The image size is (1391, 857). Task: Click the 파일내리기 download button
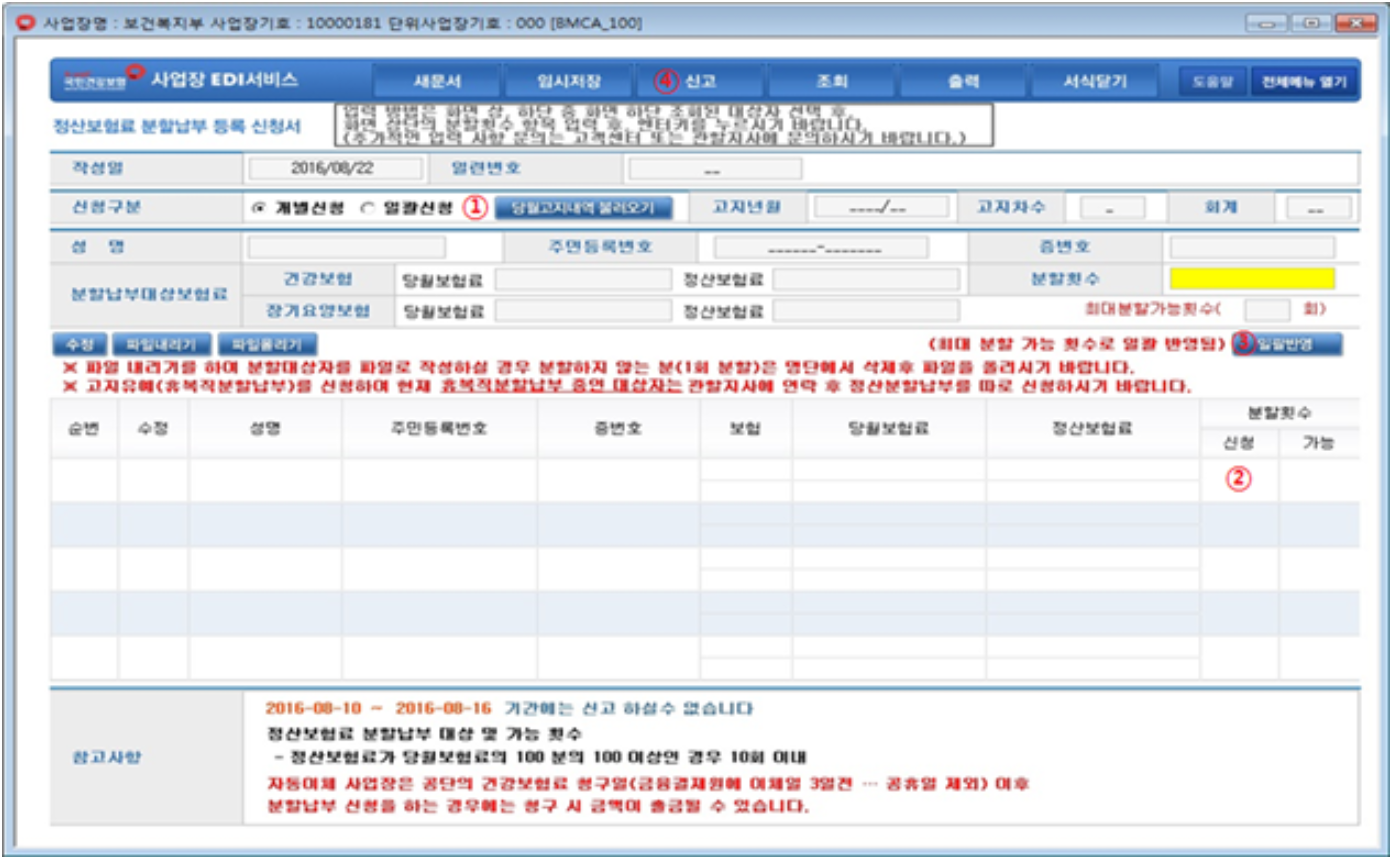pyautogui.click(x=161, y=344)
